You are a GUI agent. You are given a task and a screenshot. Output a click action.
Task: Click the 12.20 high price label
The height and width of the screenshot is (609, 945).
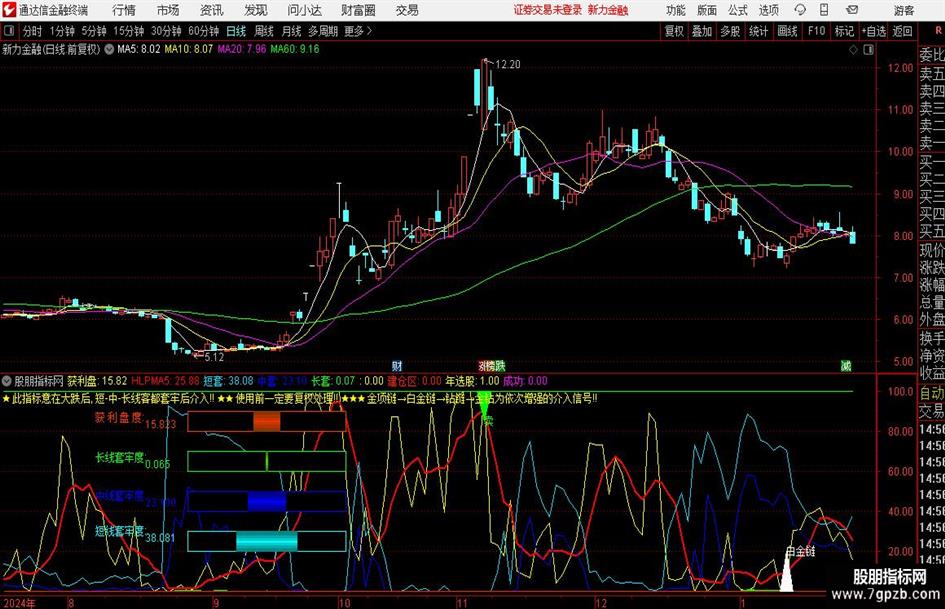tap(507, 64)
